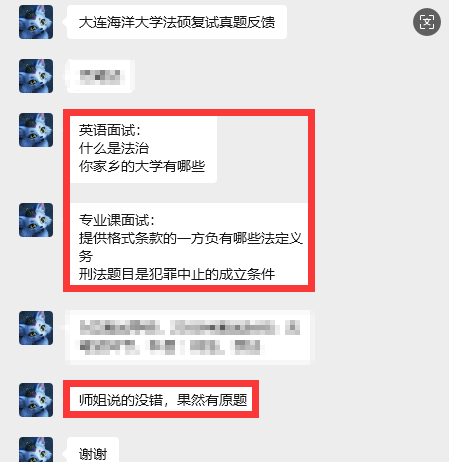This screenshot has width=449, height=462.
Task: Select the 专业课面试 message bubble
Action: pyautogui.click(x=189, y=244)
